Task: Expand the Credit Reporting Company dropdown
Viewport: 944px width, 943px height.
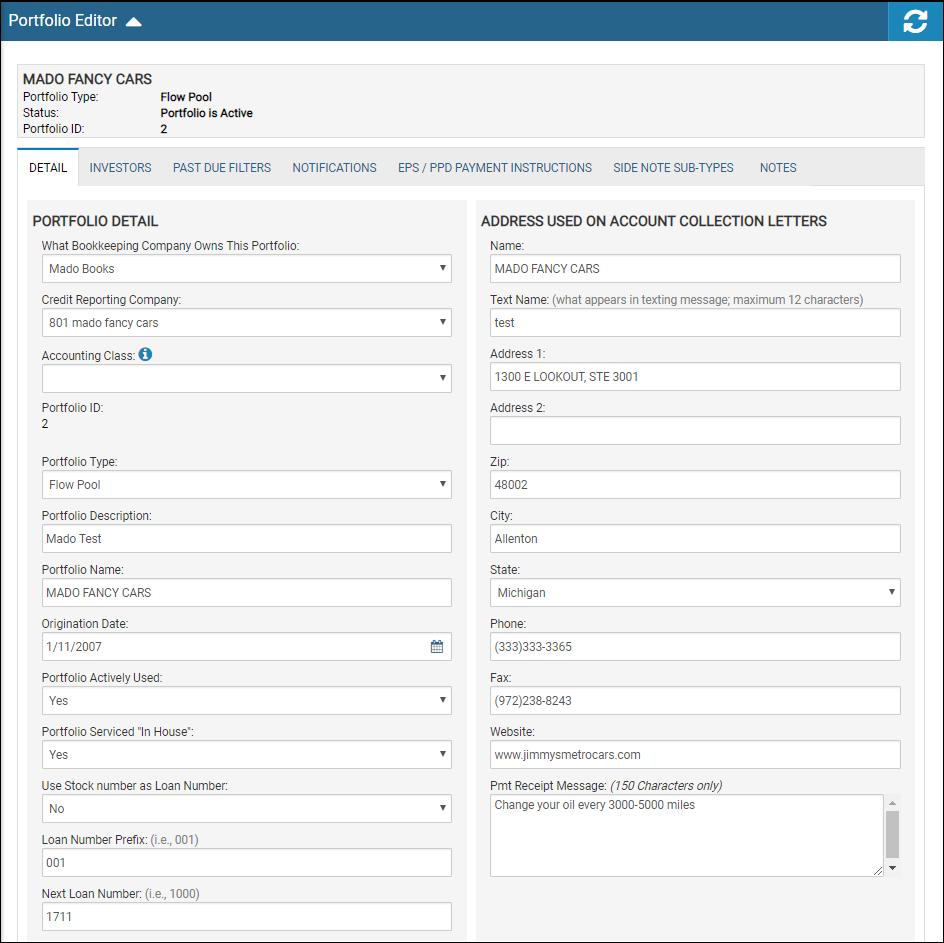Action: [247, 323]
